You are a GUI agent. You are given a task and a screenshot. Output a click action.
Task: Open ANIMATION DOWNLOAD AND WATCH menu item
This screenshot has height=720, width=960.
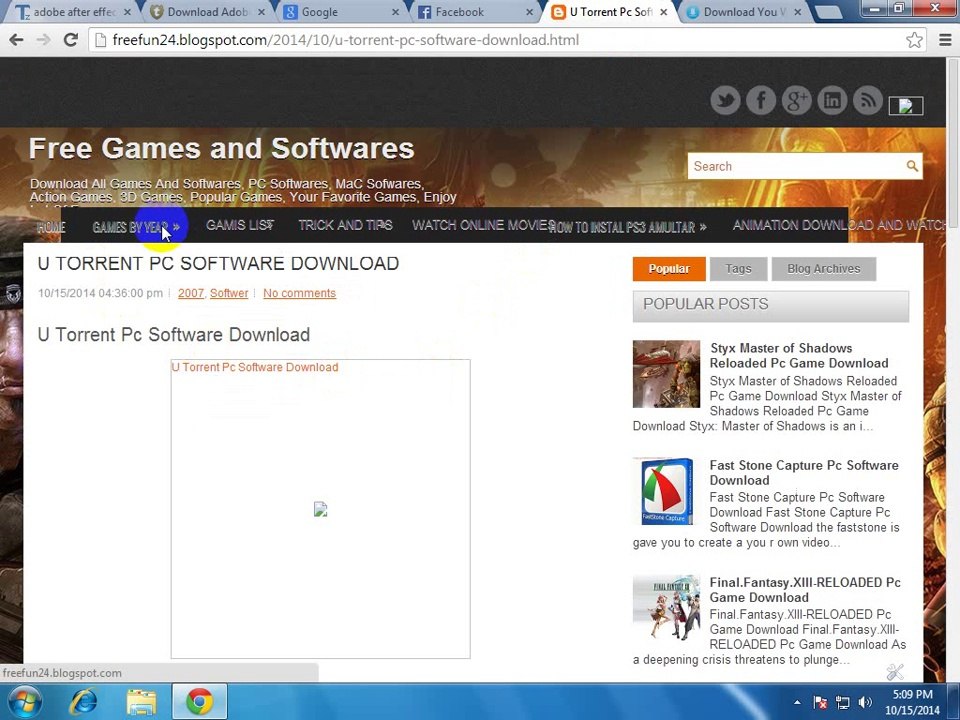(839, 225)
